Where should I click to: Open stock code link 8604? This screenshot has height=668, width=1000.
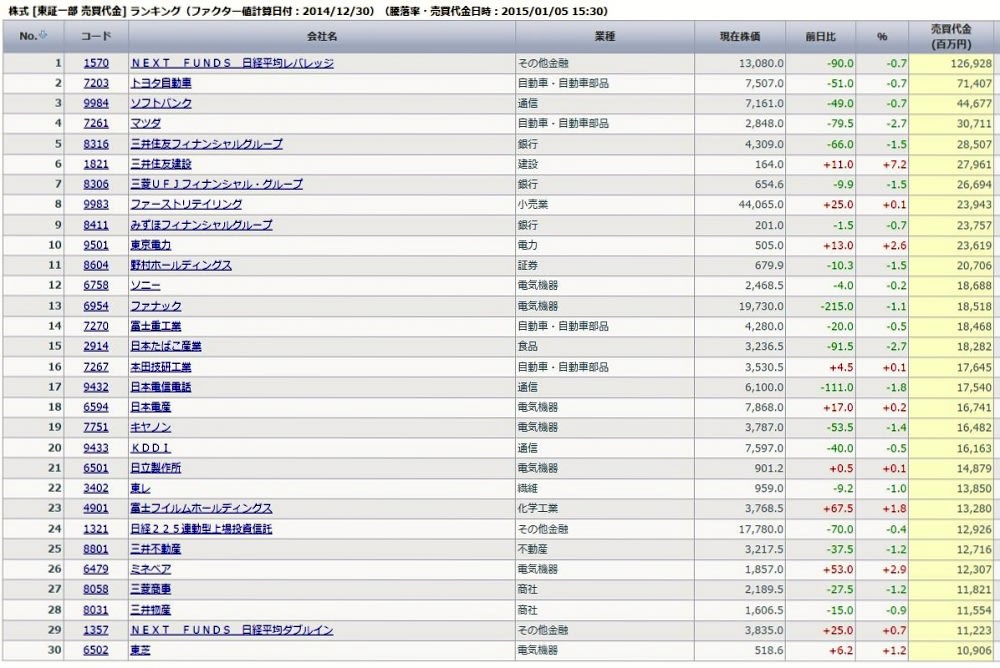(96, 265)
